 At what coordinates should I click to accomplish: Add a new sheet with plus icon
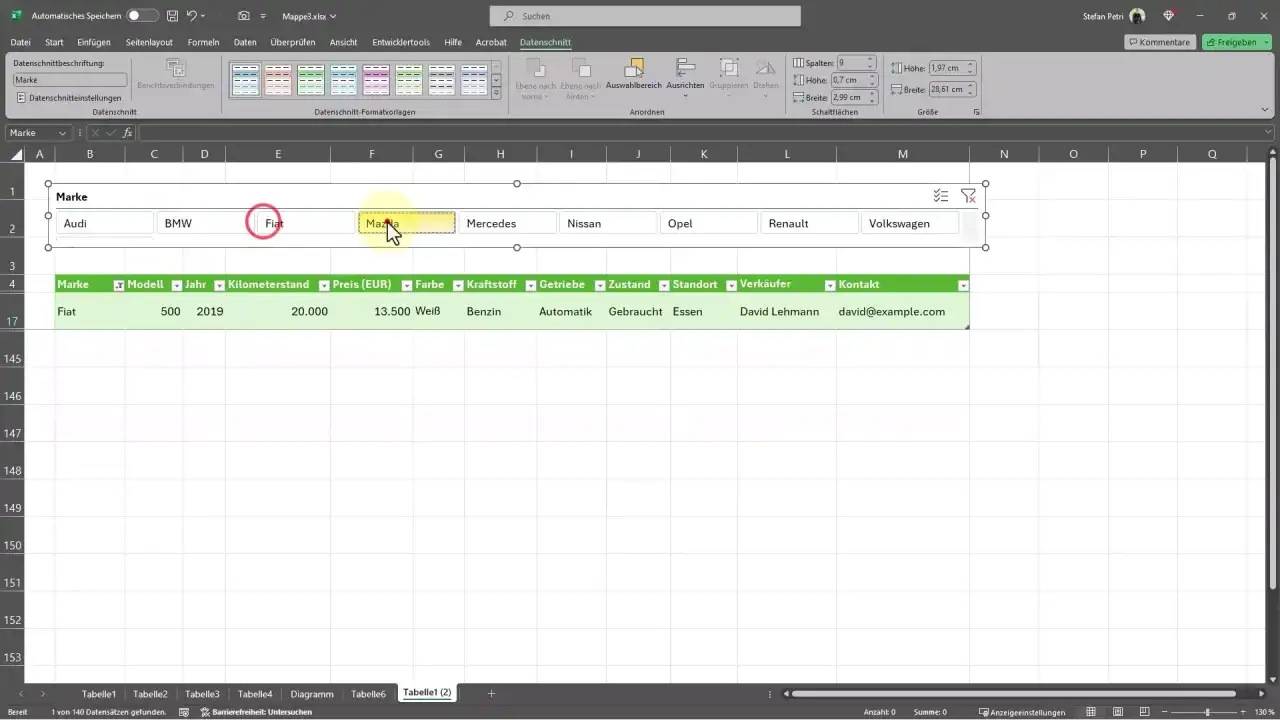pos(491,693)
